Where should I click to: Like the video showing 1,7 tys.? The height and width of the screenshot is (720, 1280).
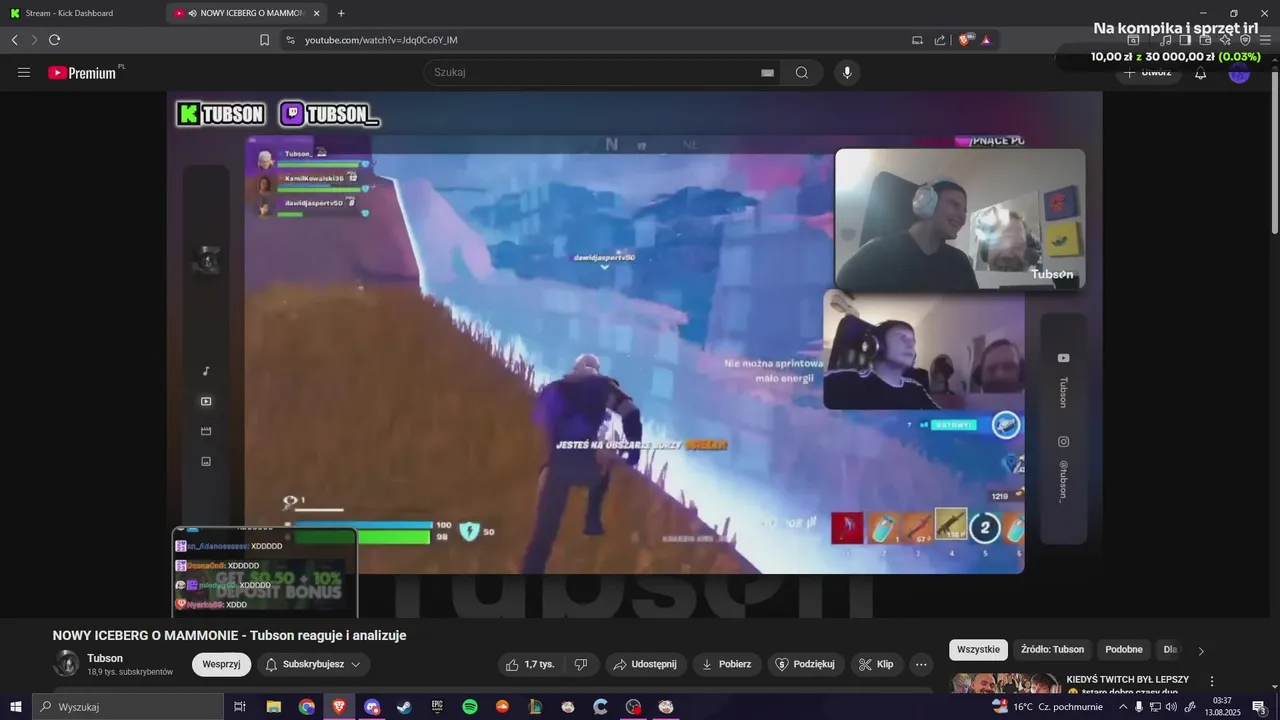tap(530, 664)
